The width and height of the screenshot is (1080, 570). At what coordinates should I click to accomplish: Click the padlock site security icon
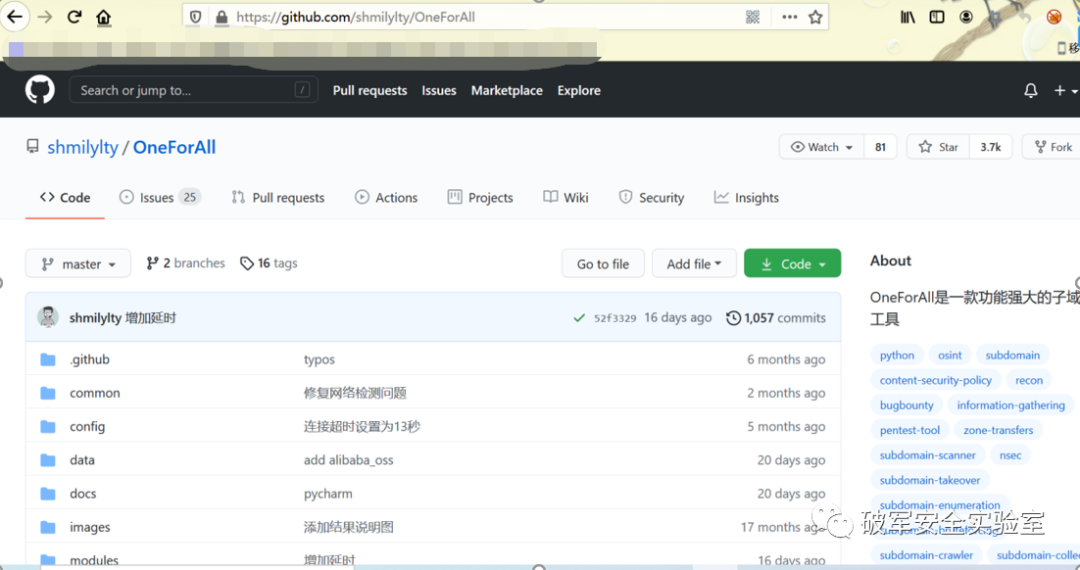[222, 17]
